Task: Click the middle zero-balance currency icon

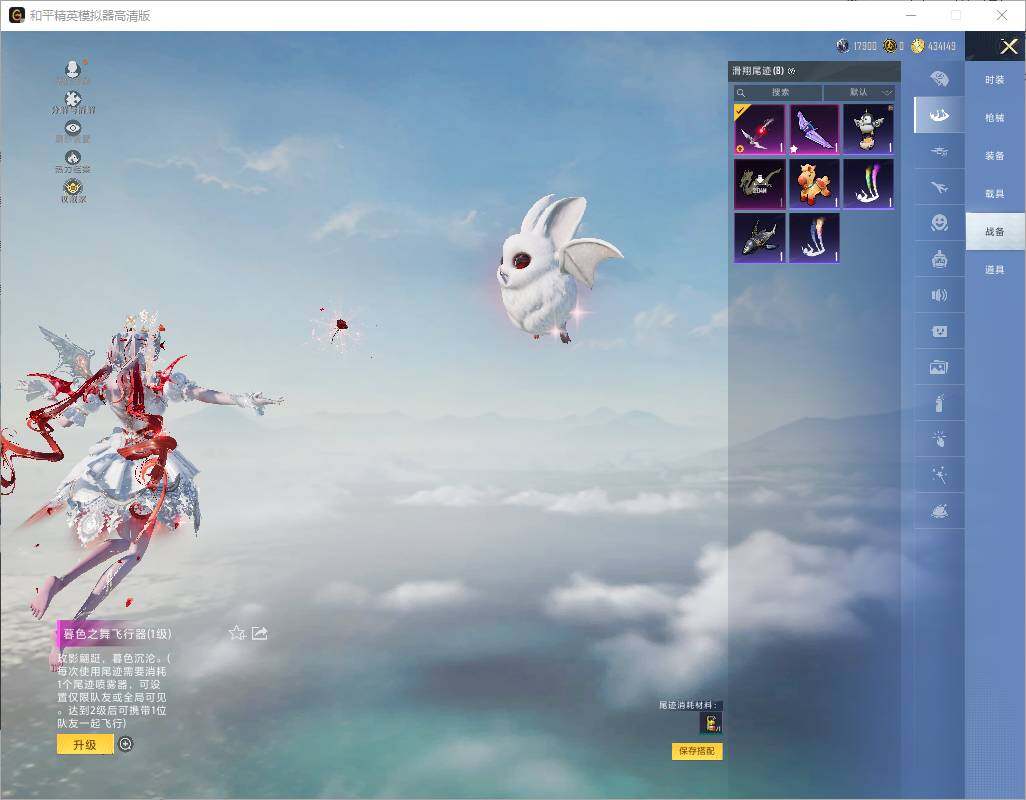Action: coord(890,46)
